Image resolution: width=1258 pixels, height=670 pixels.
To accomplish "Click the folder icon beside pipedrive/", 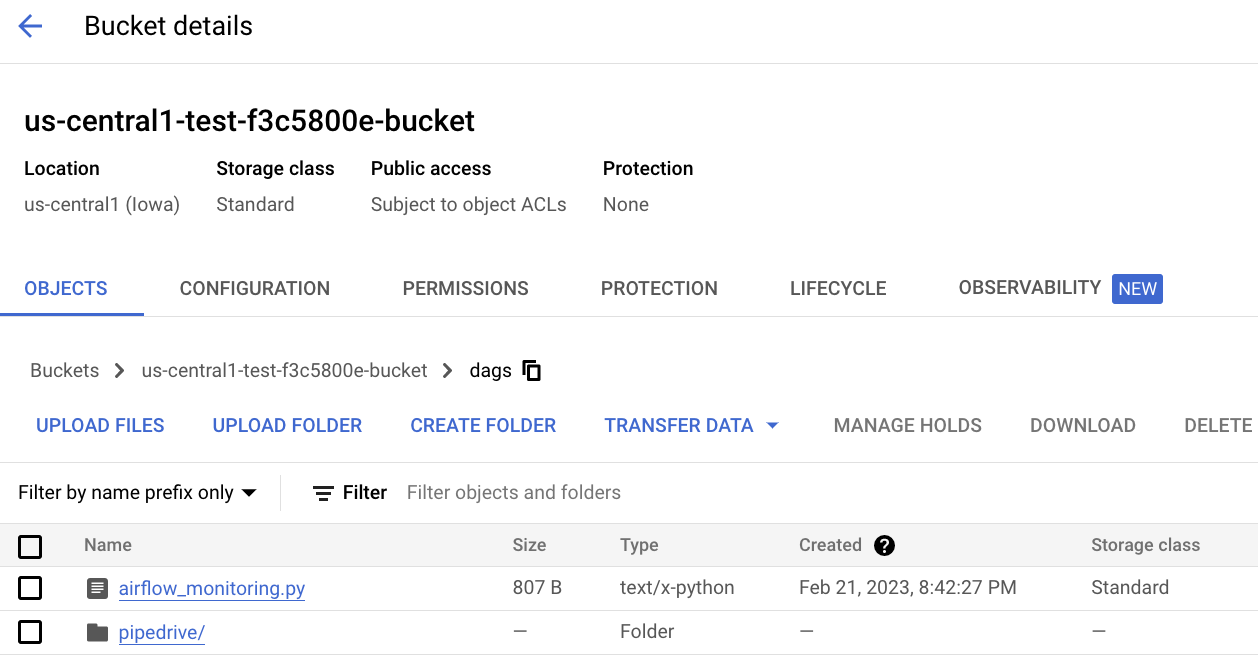I will 96,631.
